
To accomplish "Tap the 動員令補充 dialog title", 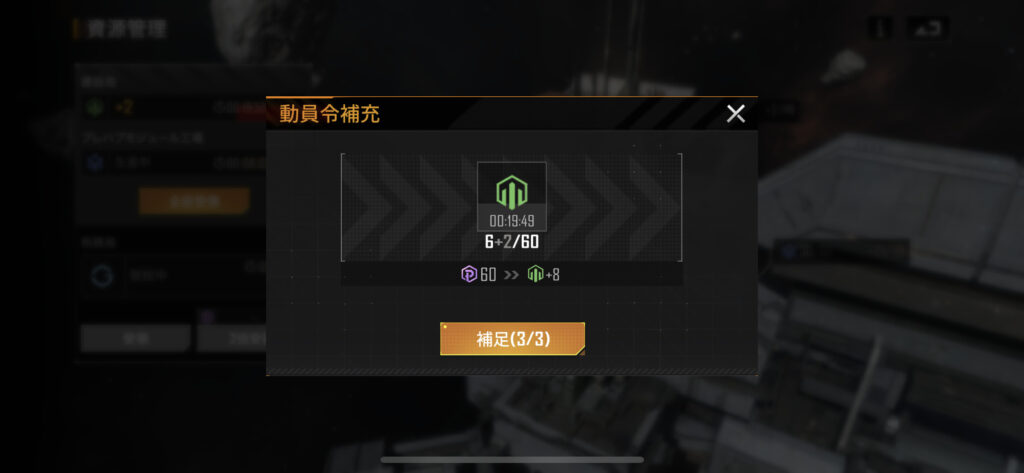I will [329, 114].
